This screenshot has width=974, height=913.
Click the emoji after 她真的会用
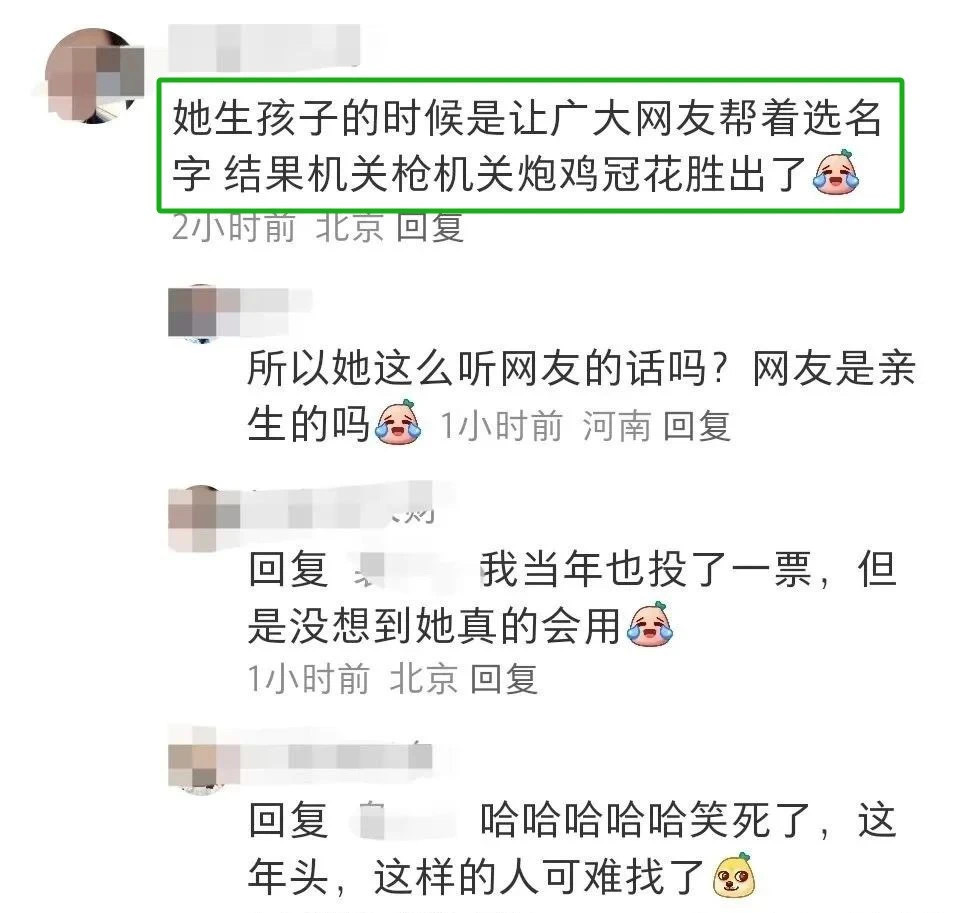650,624
